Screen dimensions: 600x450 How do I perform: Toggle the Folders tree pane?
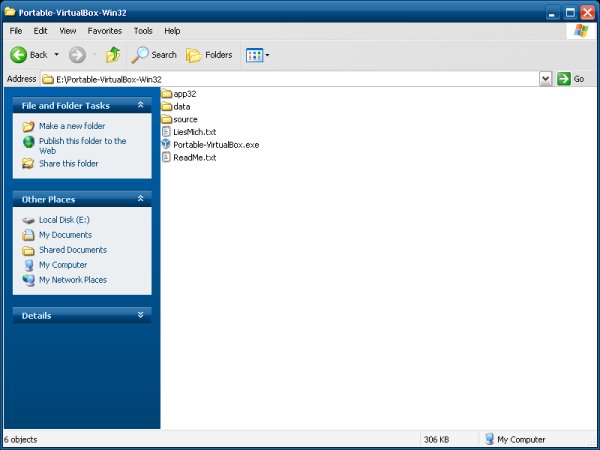[209, 55]
